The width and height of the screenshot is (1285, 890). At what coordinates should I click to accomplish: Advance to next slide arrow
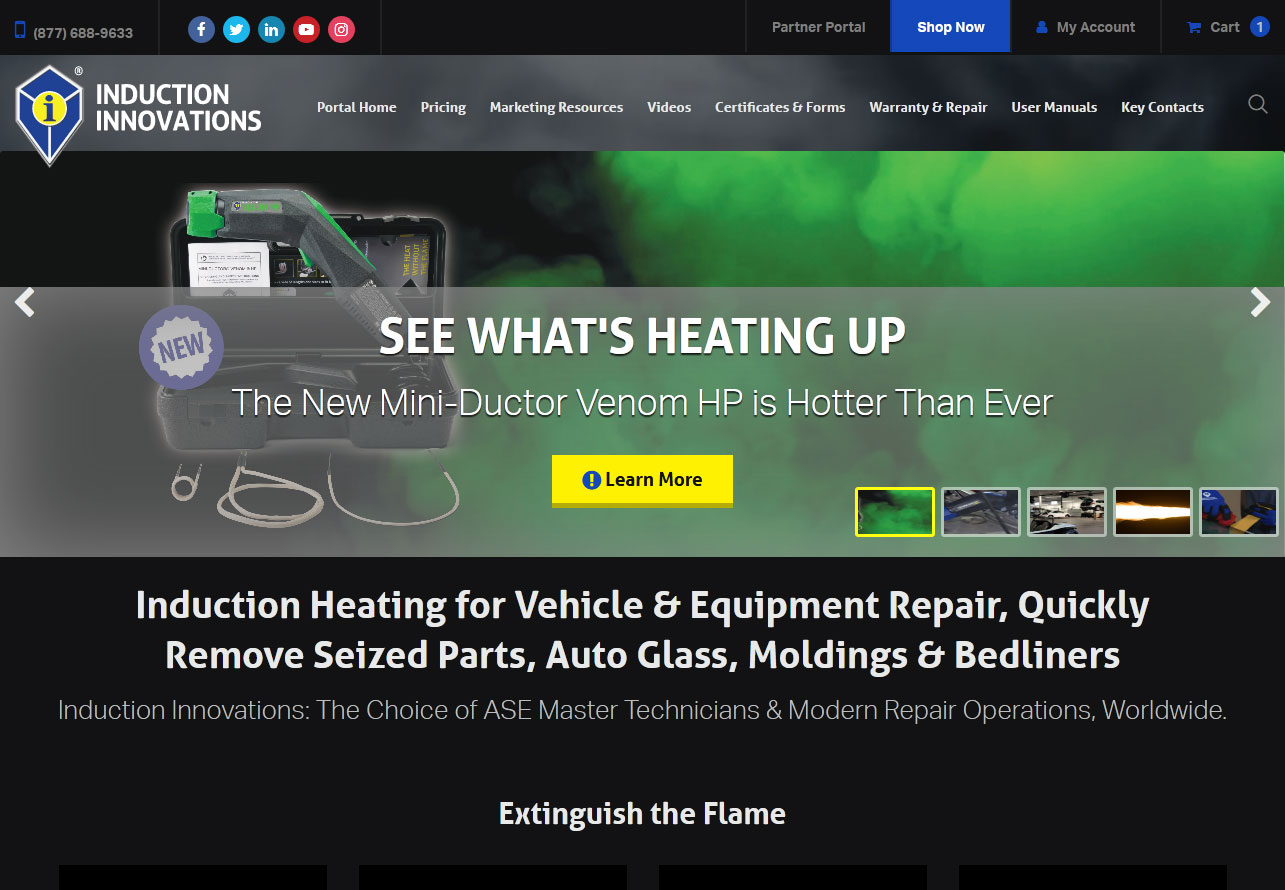pyautogui.click(x=1260, y=302)
